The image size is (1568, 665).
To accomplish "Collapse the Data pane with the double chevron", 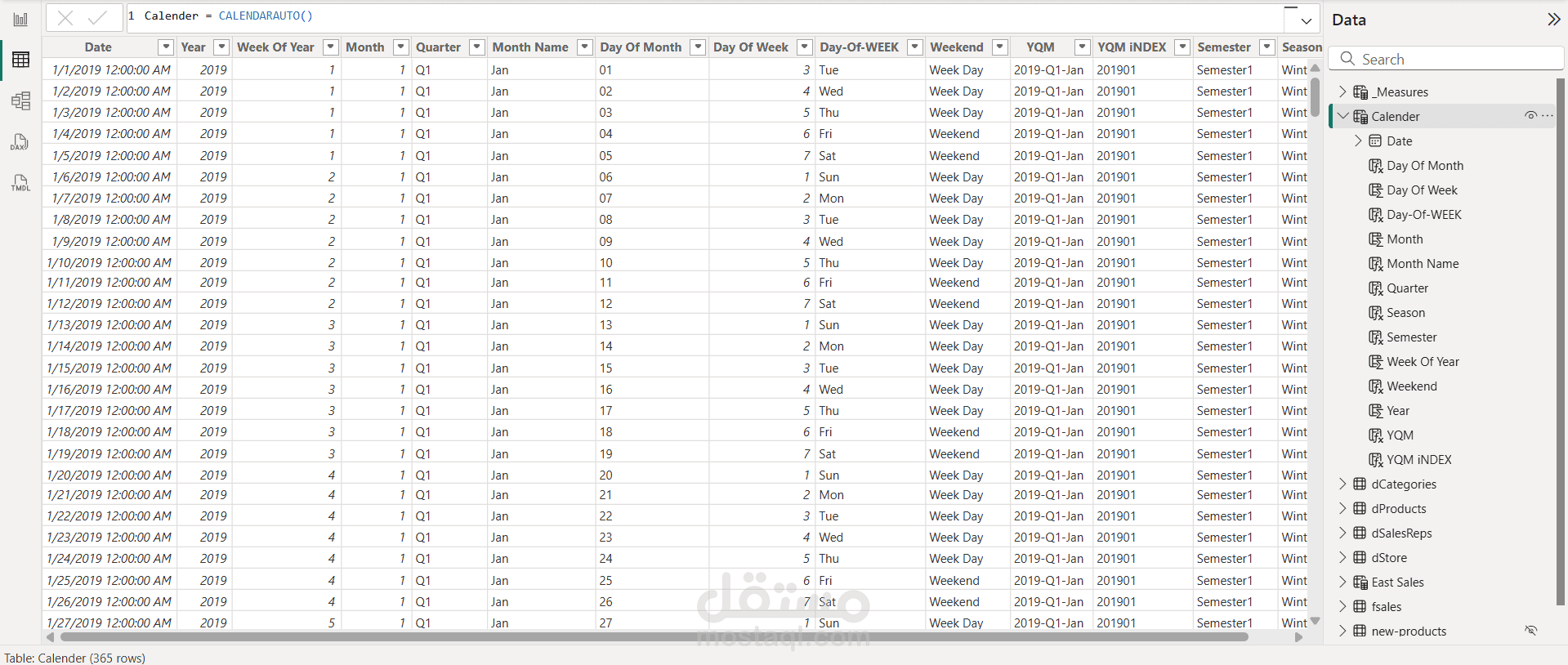I will (x=1553, y=20).
